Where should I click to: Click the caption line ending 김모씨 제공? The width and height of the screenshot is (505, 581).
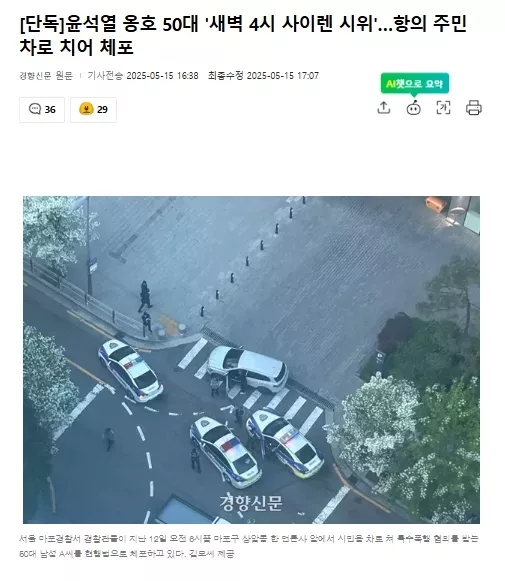[127, 554]
